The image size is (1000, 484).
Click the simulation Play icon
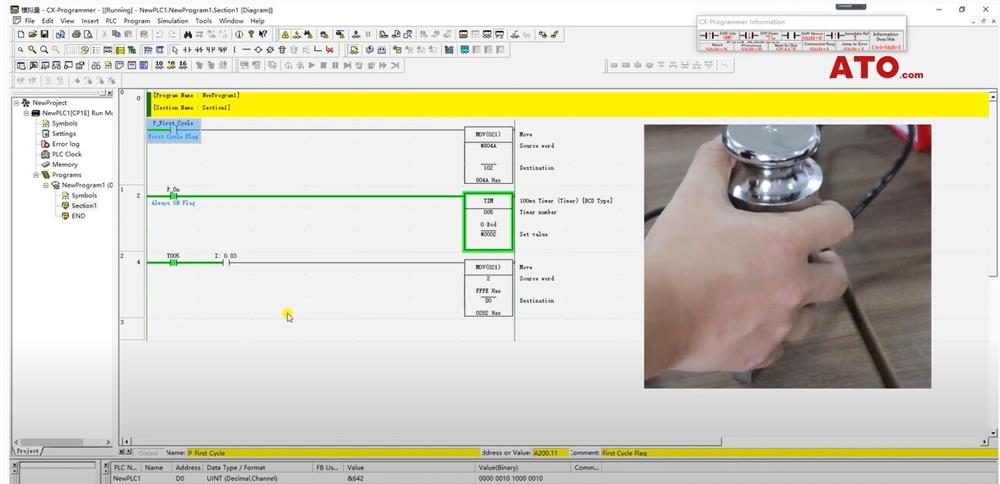311,65
